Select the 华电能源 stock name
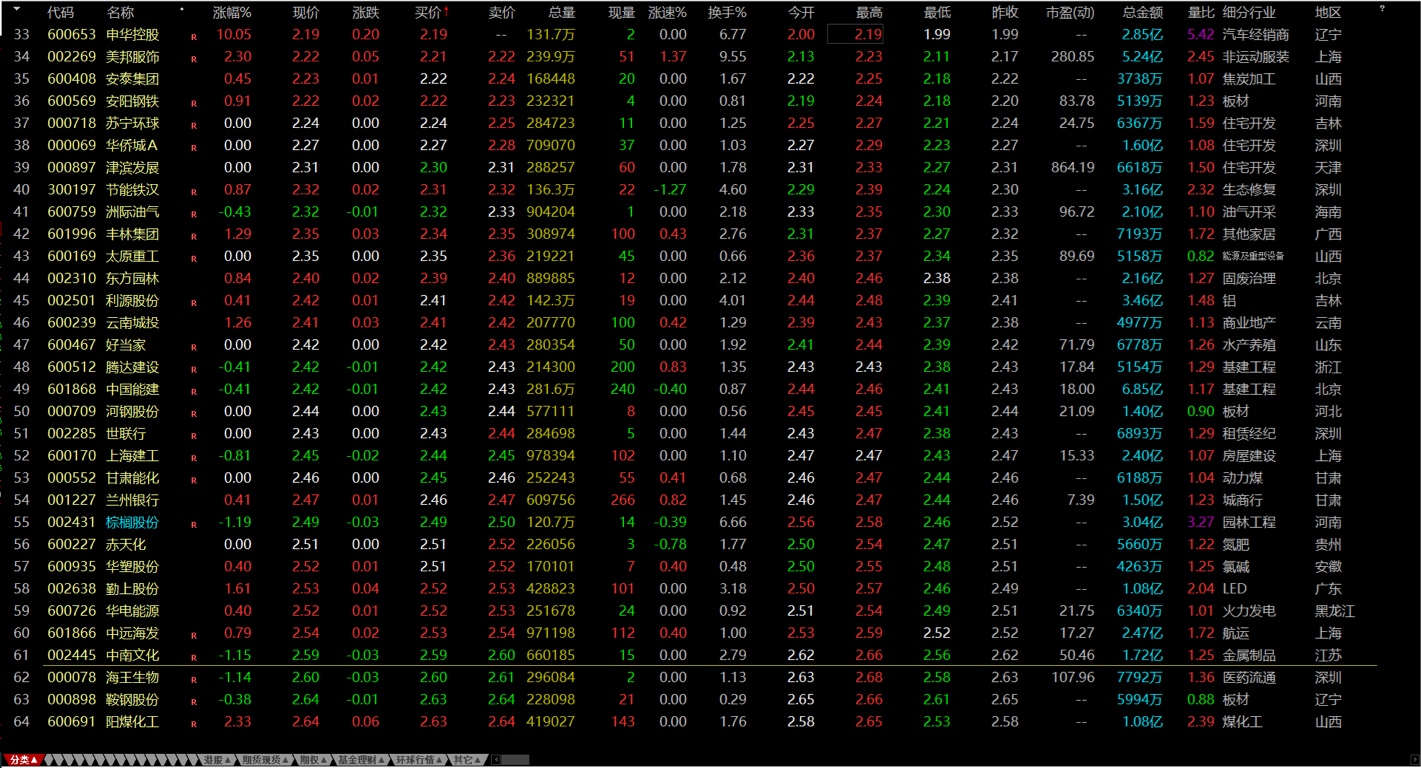 coord(133,611)
